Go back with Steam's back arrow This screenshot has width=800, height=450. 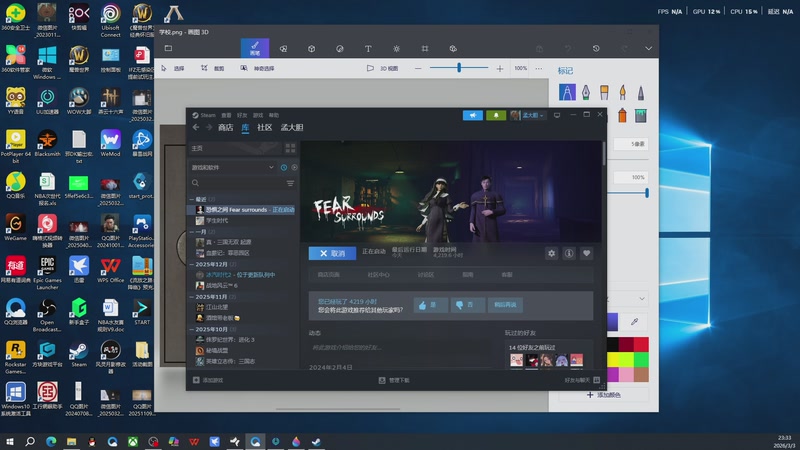196,128
